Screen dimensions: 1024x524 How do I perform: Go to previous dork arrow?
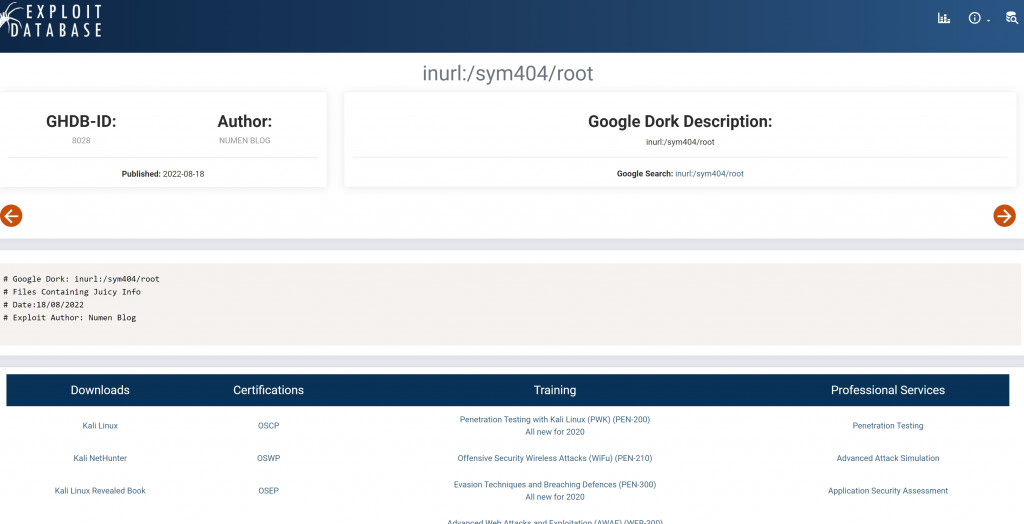pos(11,216)
